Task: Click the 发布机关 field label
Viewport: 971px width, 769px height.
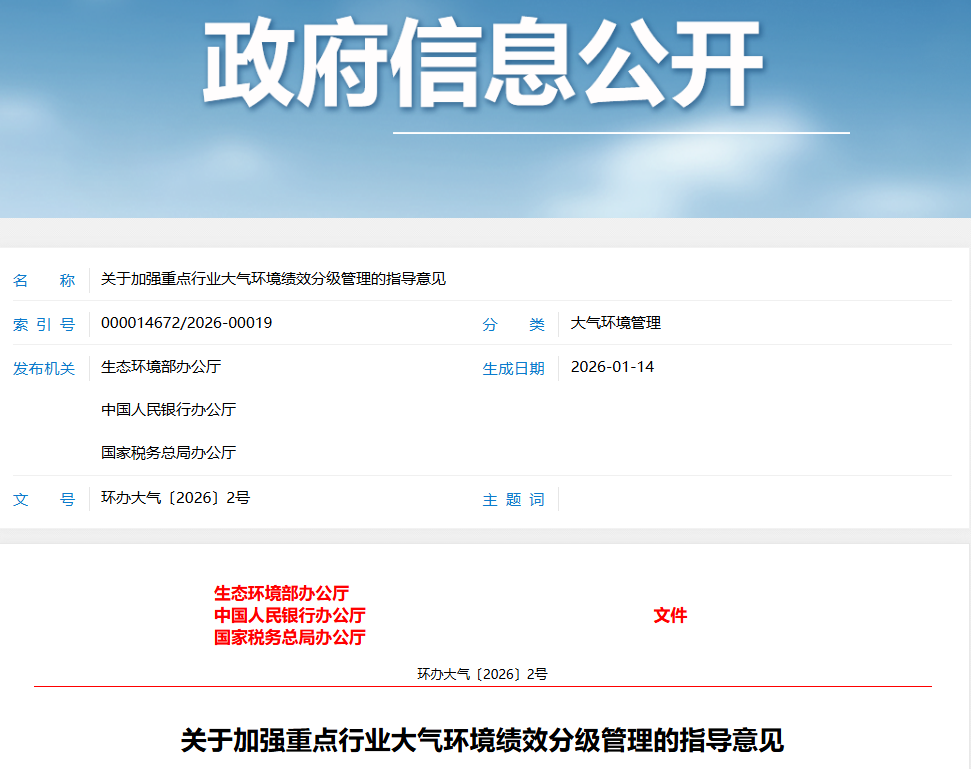Action: (x=44, y=366)
